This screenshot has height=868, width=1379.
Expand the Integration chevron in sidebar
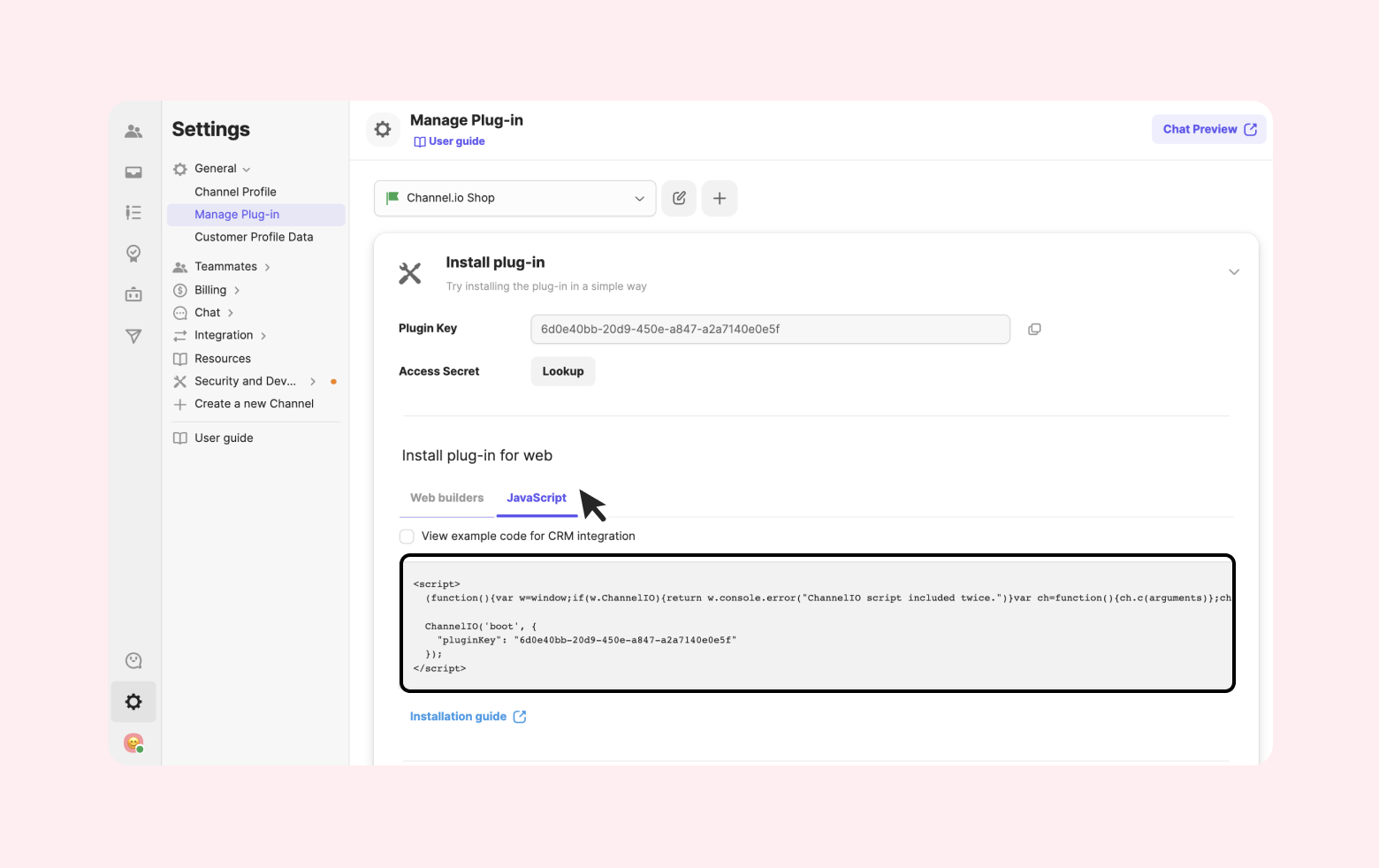263,336
